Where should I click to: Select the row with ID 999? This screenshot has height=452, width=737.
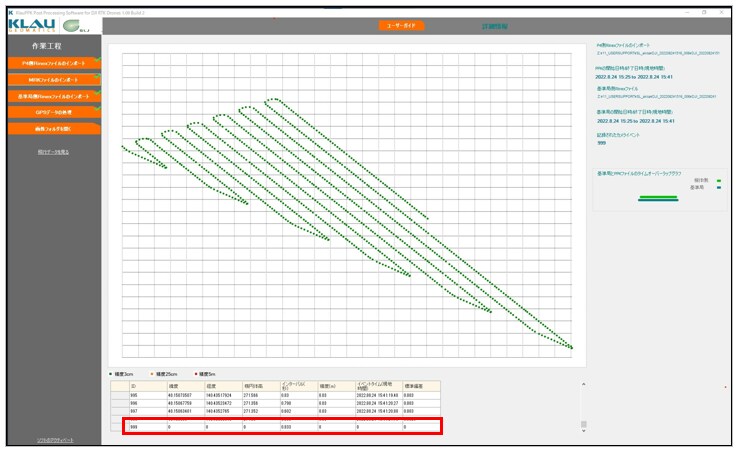click(x=281, y=427)
